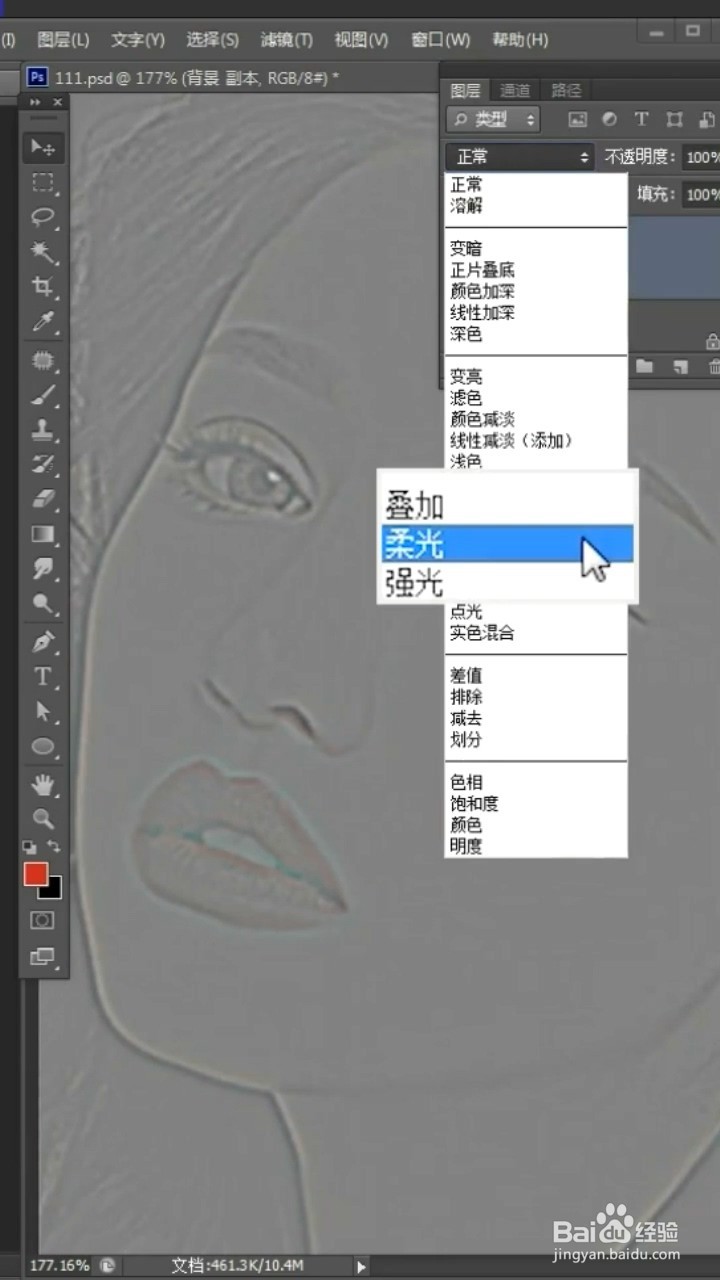This screenshot has width=720, height=1280.
Task: Create a new layer with page icon
Action: tap(681, 366)
